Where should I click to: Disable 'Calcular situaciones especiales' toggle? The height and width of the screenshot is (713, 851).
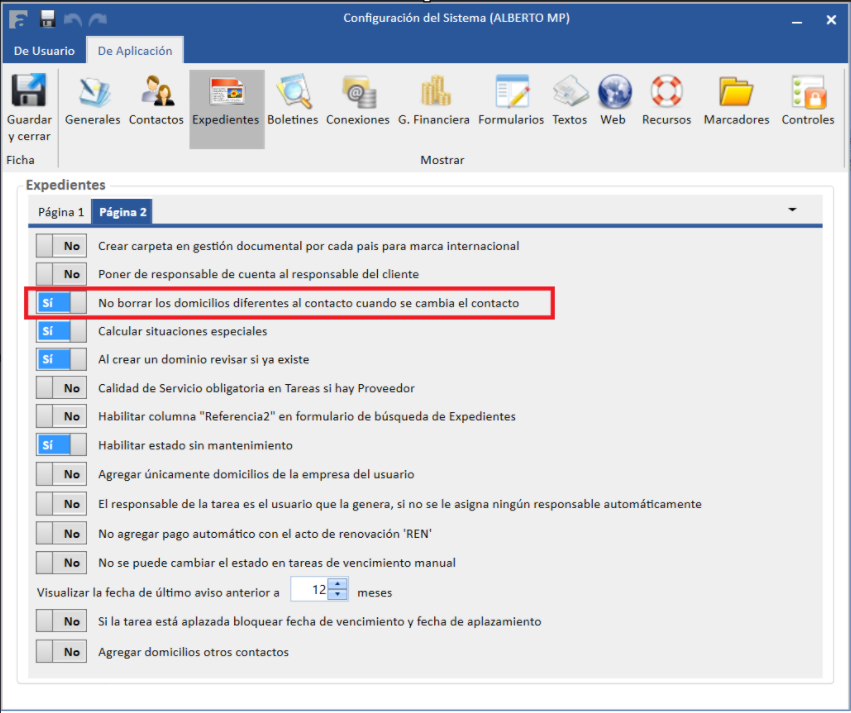(x=61, y=331)
